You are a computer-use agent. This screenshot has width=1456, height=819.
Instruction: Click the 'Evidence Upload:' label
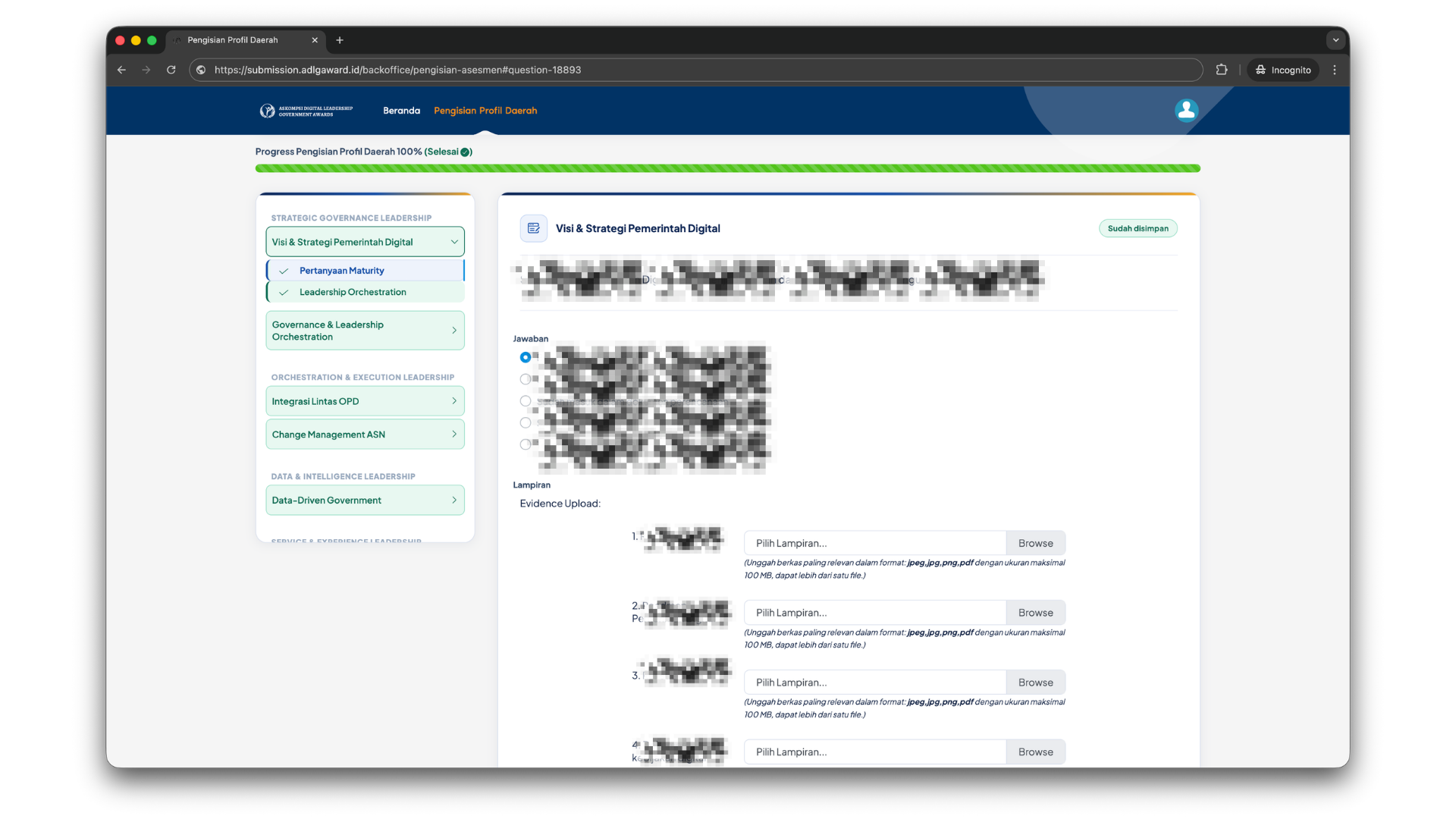tap(560, 504)
